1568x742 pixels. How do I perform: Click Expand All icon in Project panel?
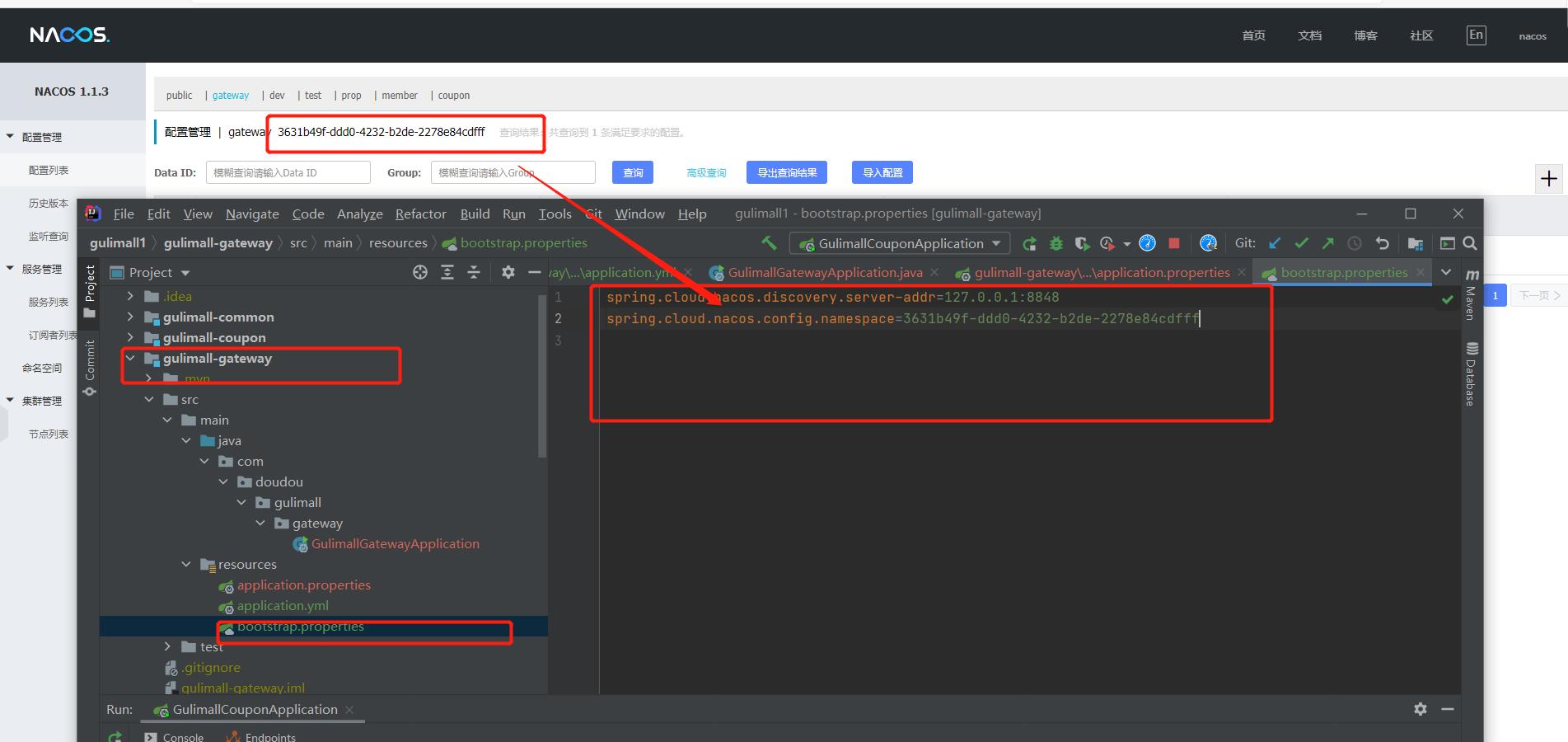point(447,272)
